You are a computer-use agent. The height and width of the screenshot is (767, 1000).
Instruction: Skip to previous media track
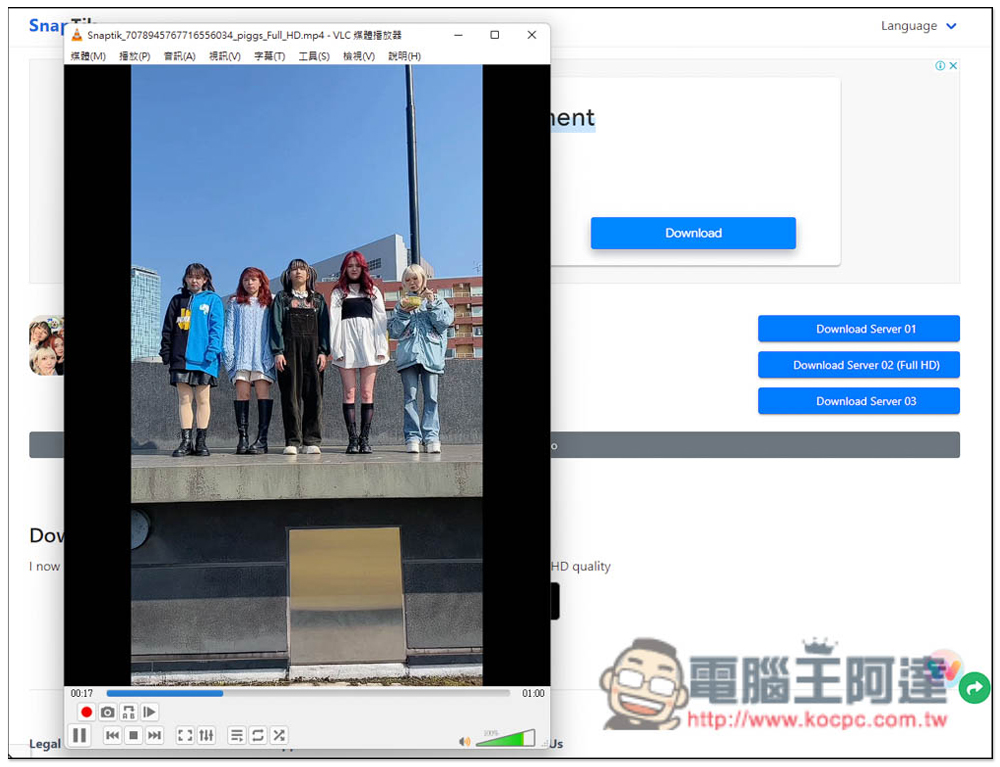(112, 736)
